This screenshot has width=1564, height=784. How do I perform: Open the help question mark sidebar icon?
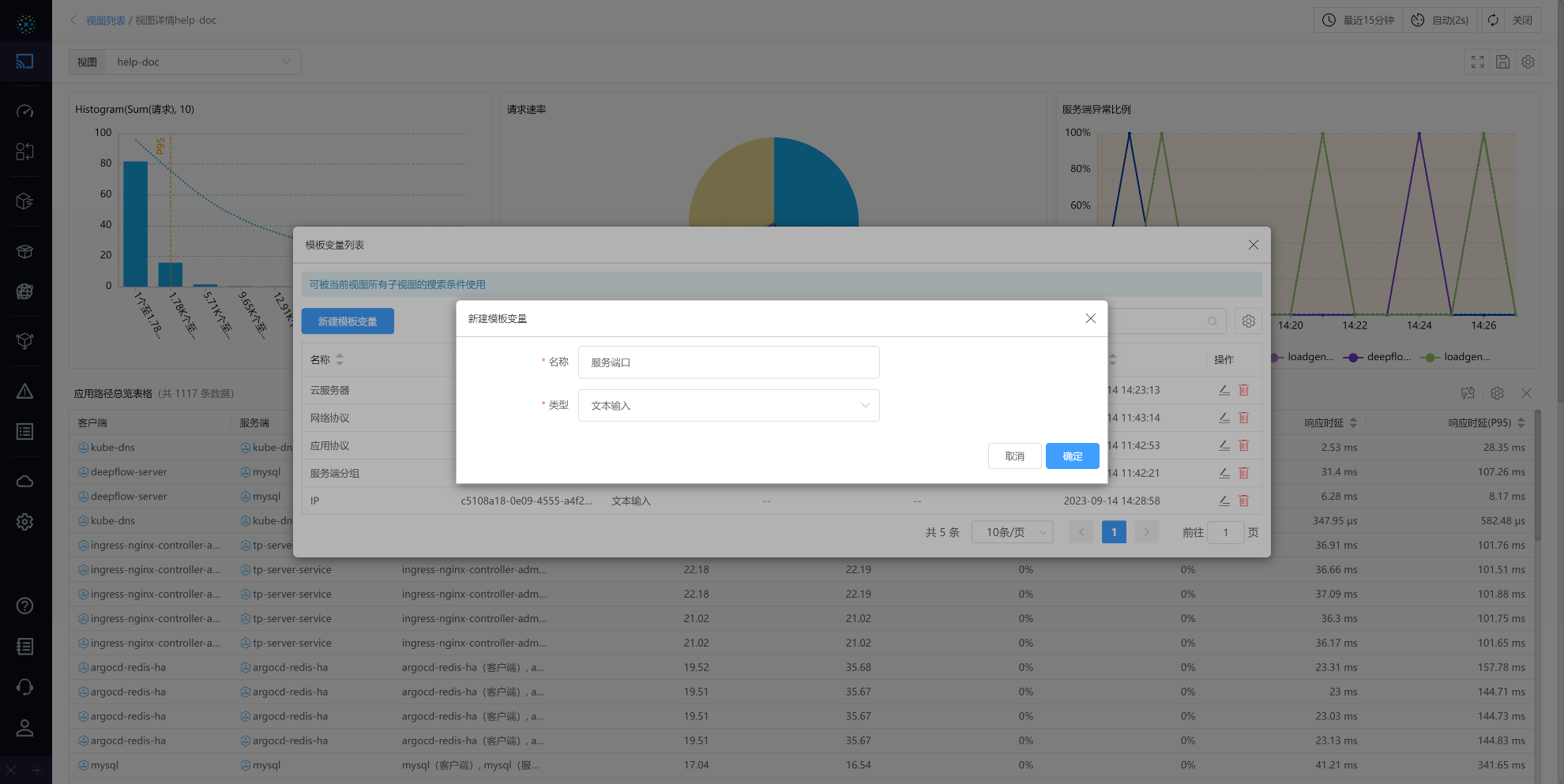coord(25,606)
